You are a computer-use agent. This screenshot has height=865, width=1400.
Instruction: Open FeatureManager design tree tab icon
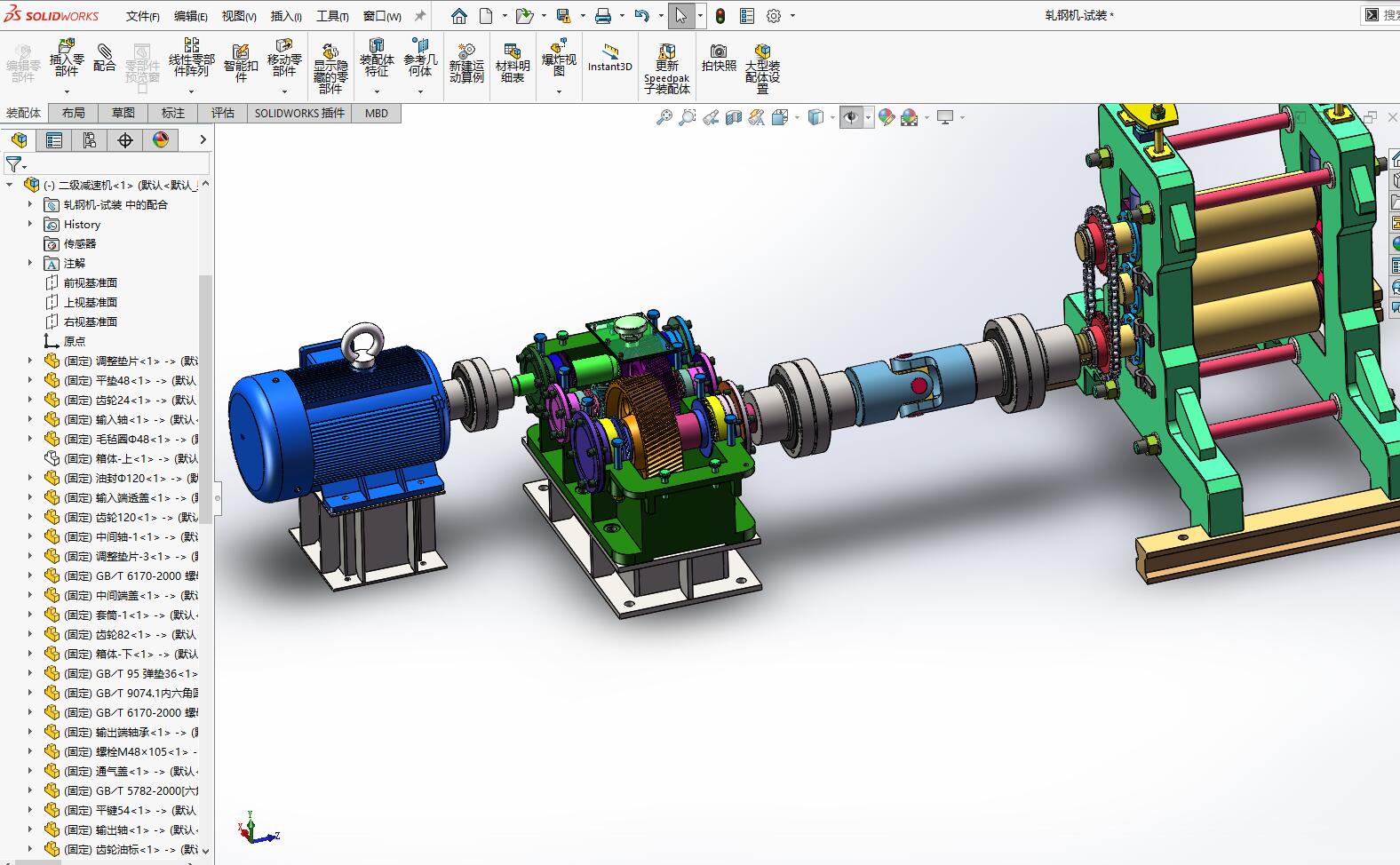click(19, 140)
